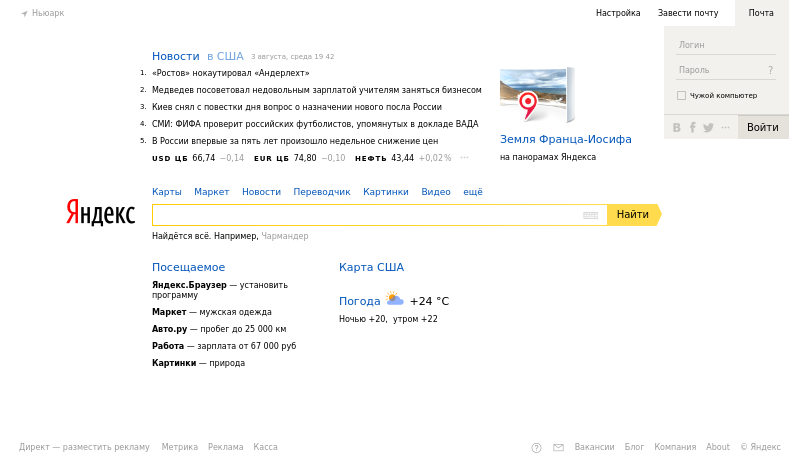Open the Новости service tab above search
This screenshot has height=456, width=800.
261,192
